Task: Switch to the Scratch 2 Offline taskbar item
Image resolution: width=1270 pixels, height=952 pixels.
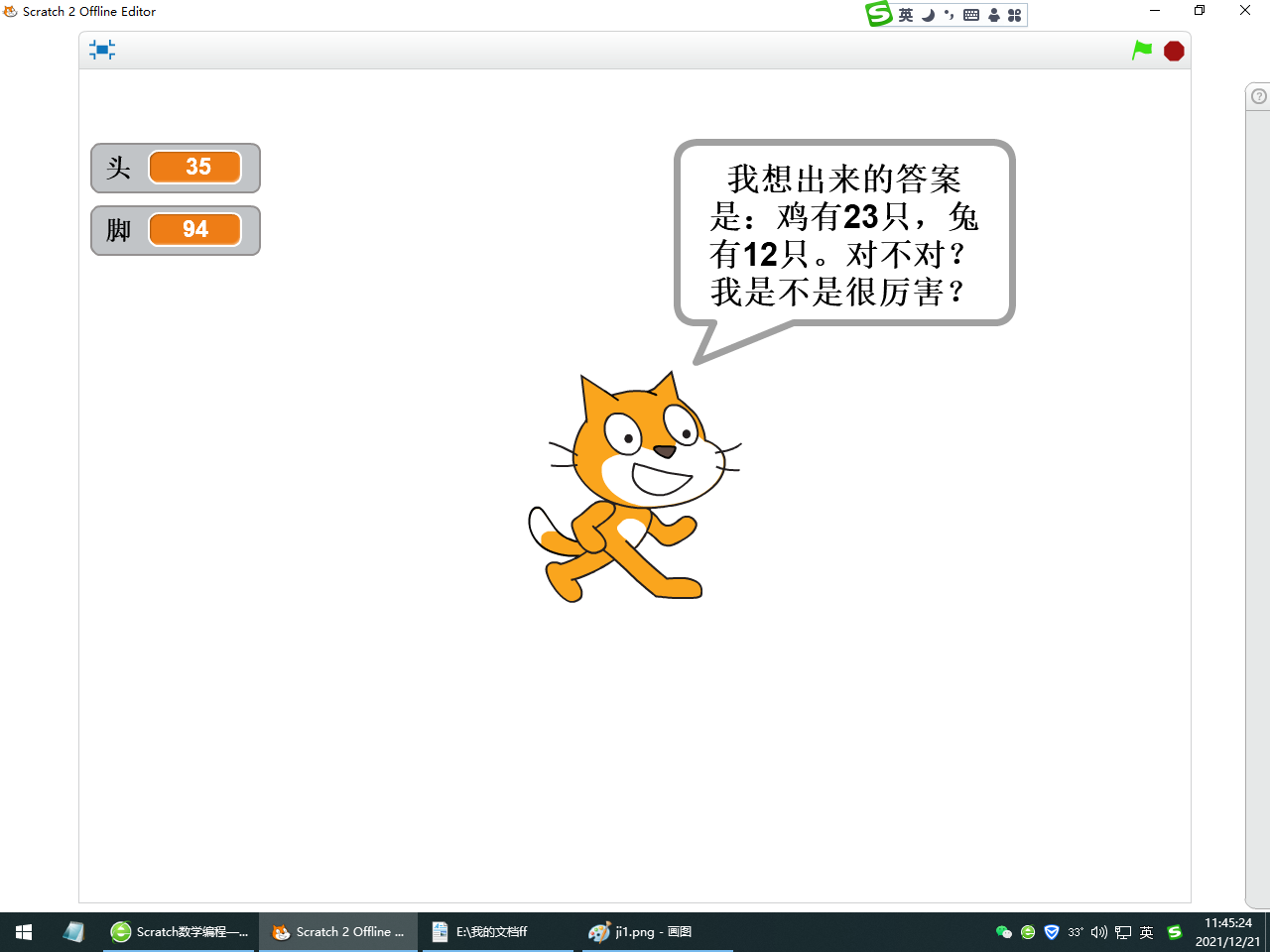Action: (x=338, y=932)
